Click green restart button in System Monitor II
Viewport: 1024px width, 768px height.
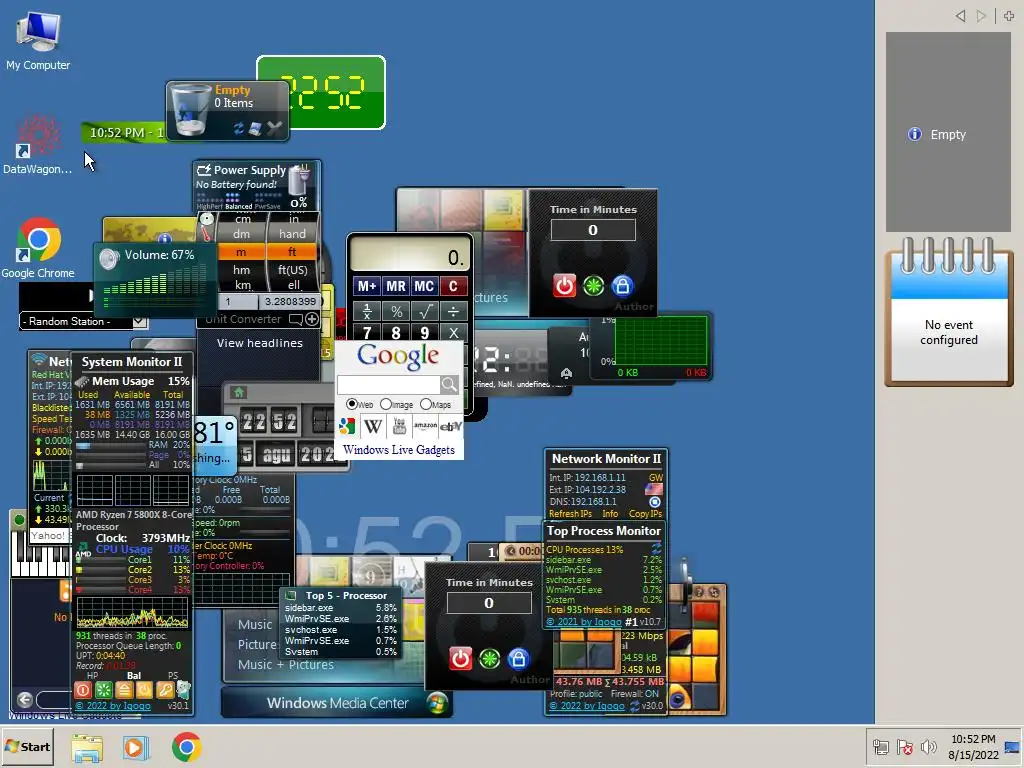point(103,690)
